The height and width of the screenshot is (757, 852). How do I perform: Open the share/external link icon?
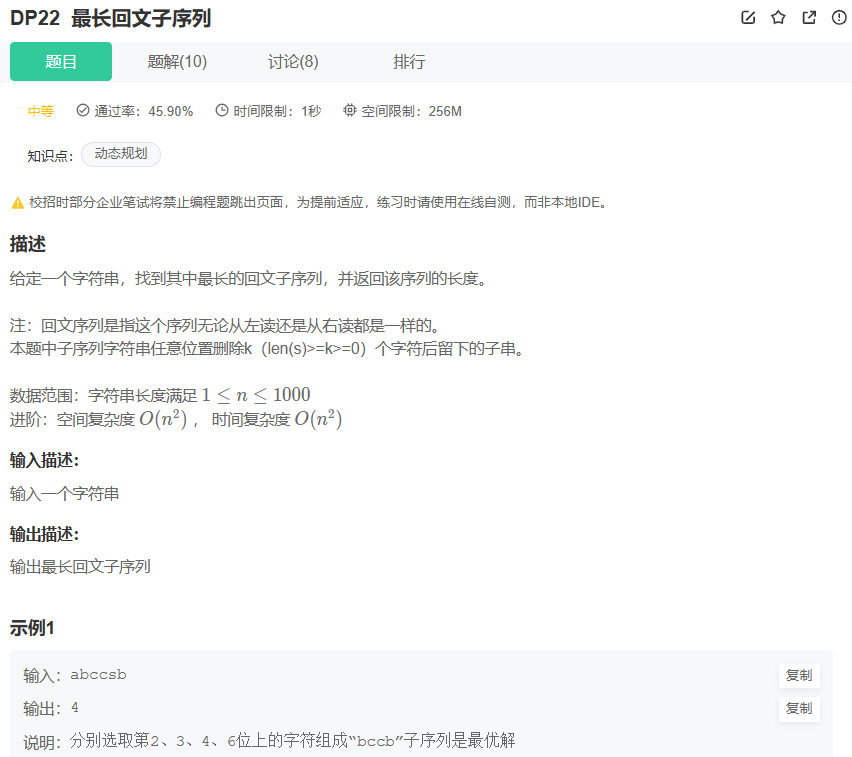(808, 18)
